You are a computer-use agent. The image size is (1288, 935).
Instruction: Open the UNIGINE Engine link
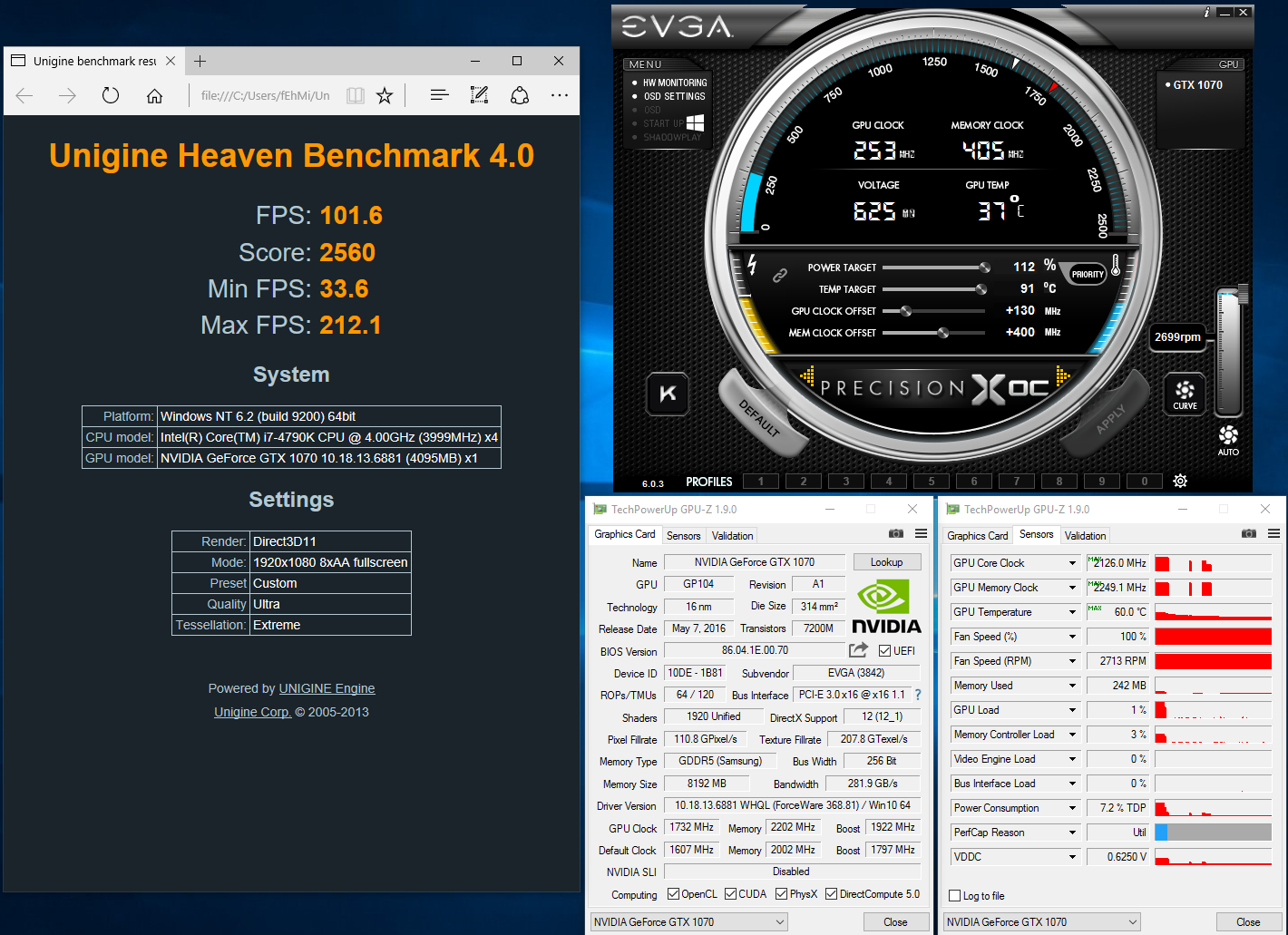pos(327,688)
